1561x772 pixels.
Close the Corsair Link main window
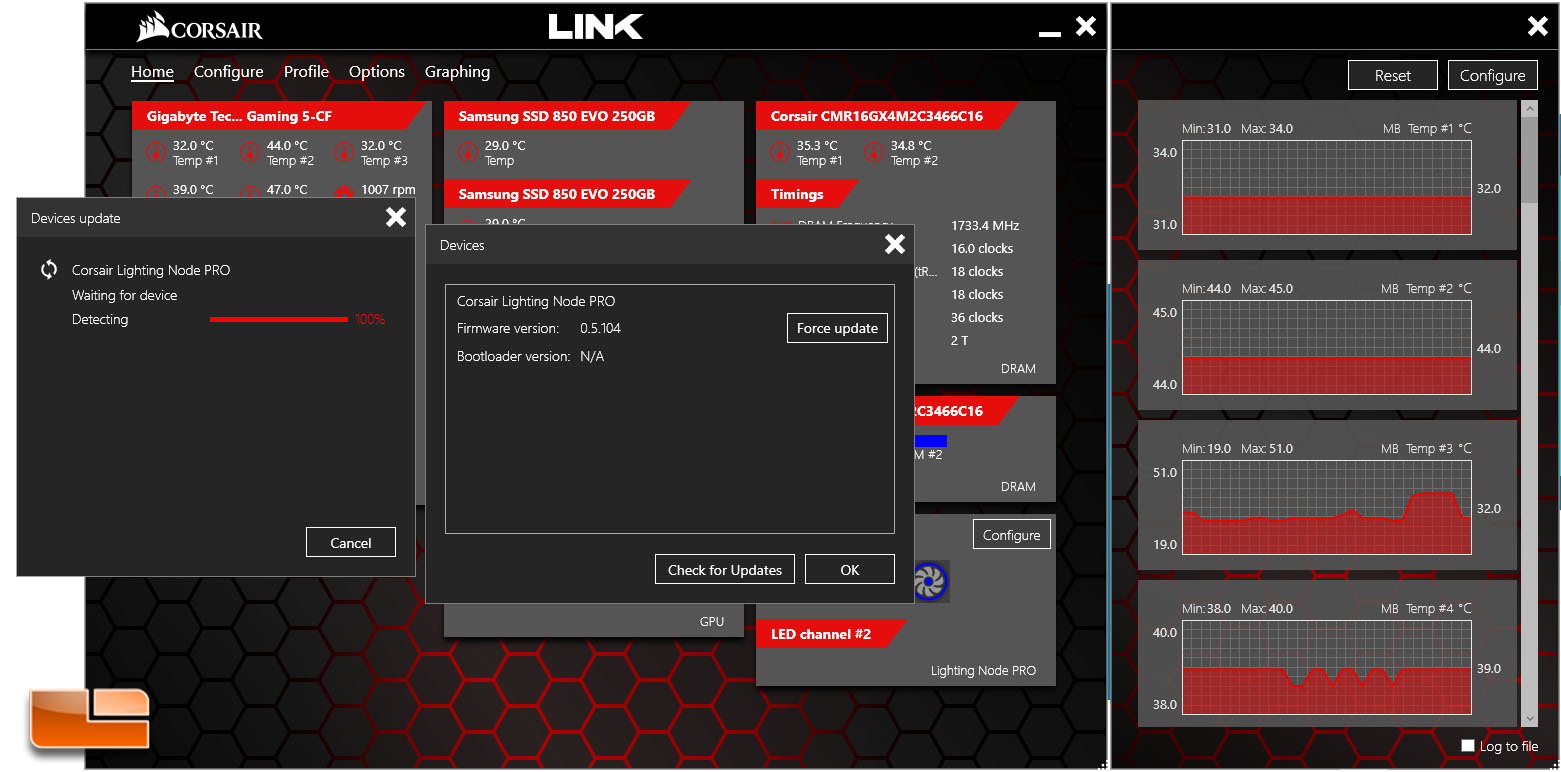pyautogui.click(x=1086, y=27)
